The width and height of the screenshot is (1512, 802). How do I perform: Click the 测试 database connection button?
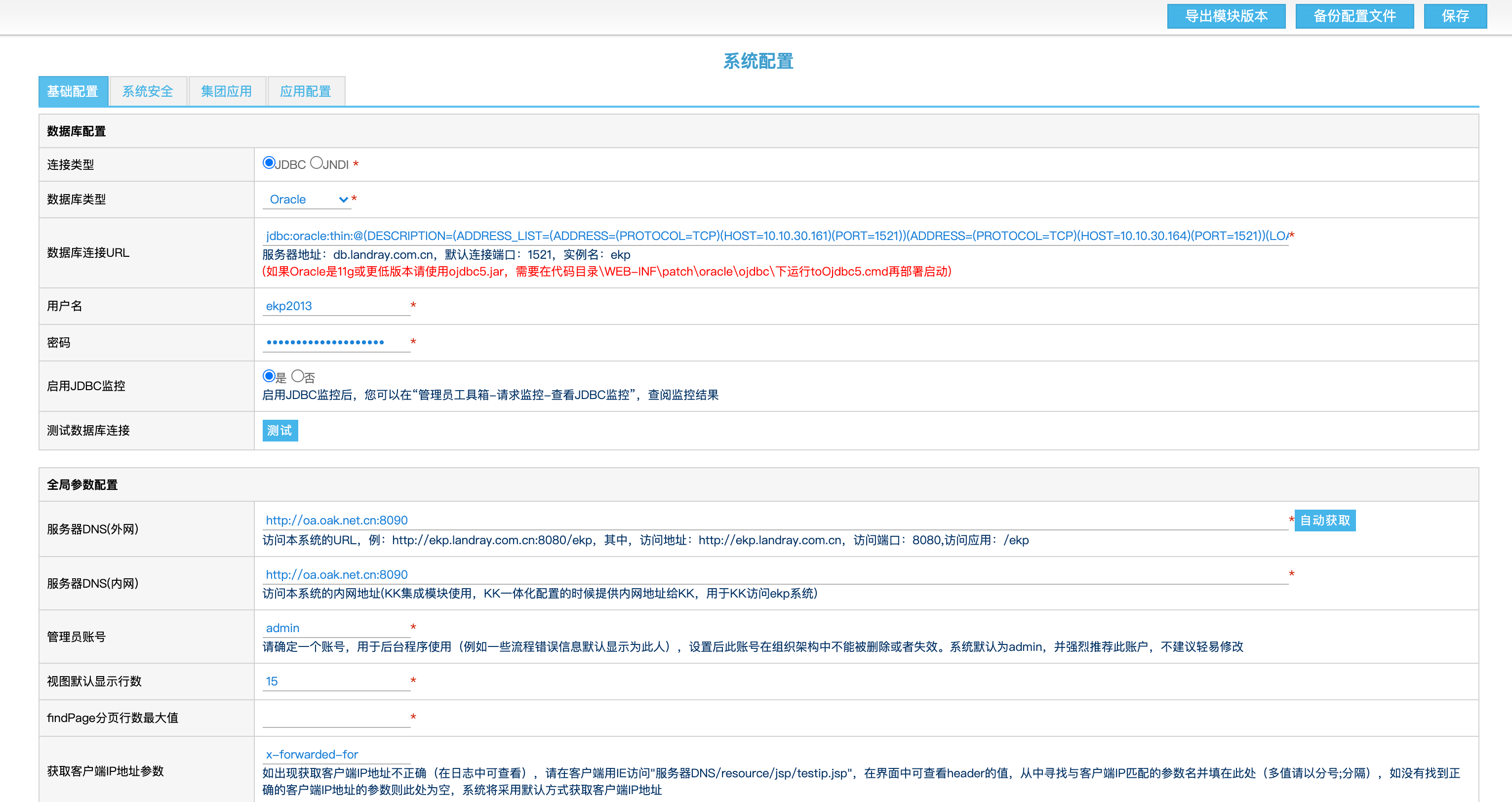tap(280, 430)
